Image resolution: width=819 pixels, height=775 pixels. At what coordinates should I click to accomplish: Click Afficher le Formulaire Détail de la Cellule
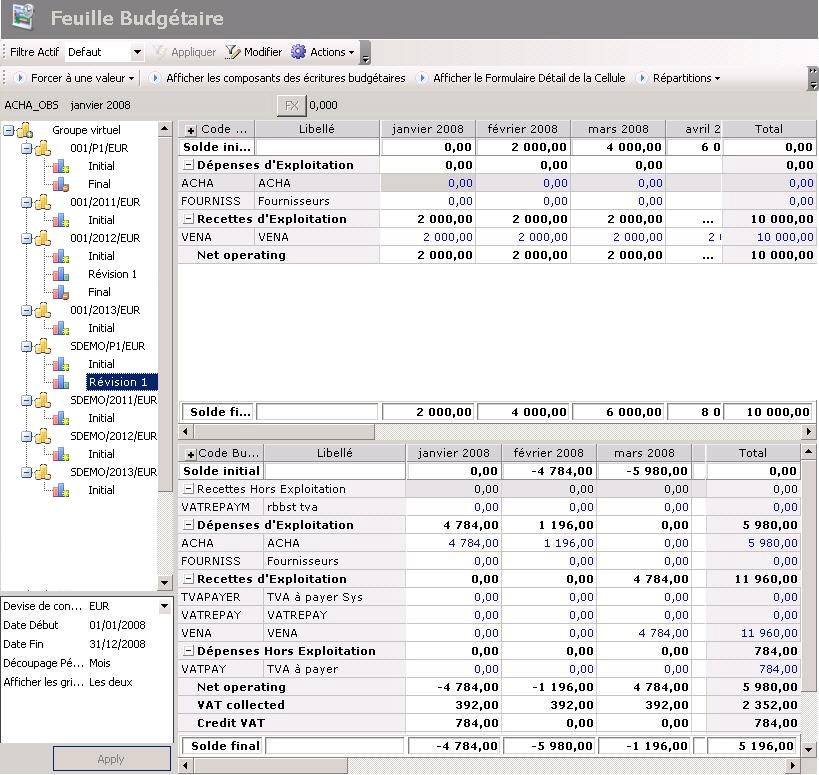click(x=528, y=78)
